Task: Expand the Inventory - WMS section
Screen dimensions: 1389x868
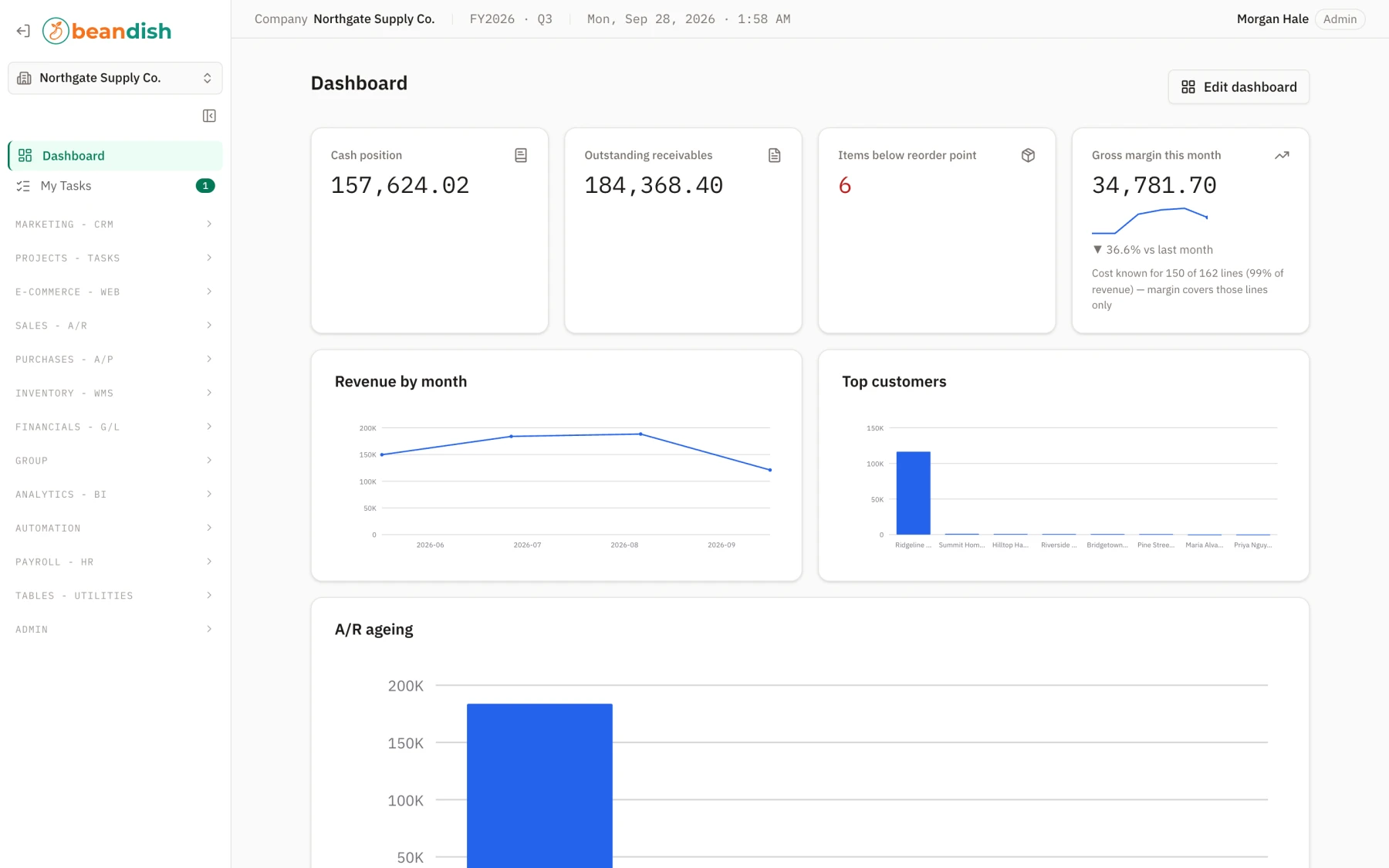Action: pyautogui.click(x=115, y=393)
